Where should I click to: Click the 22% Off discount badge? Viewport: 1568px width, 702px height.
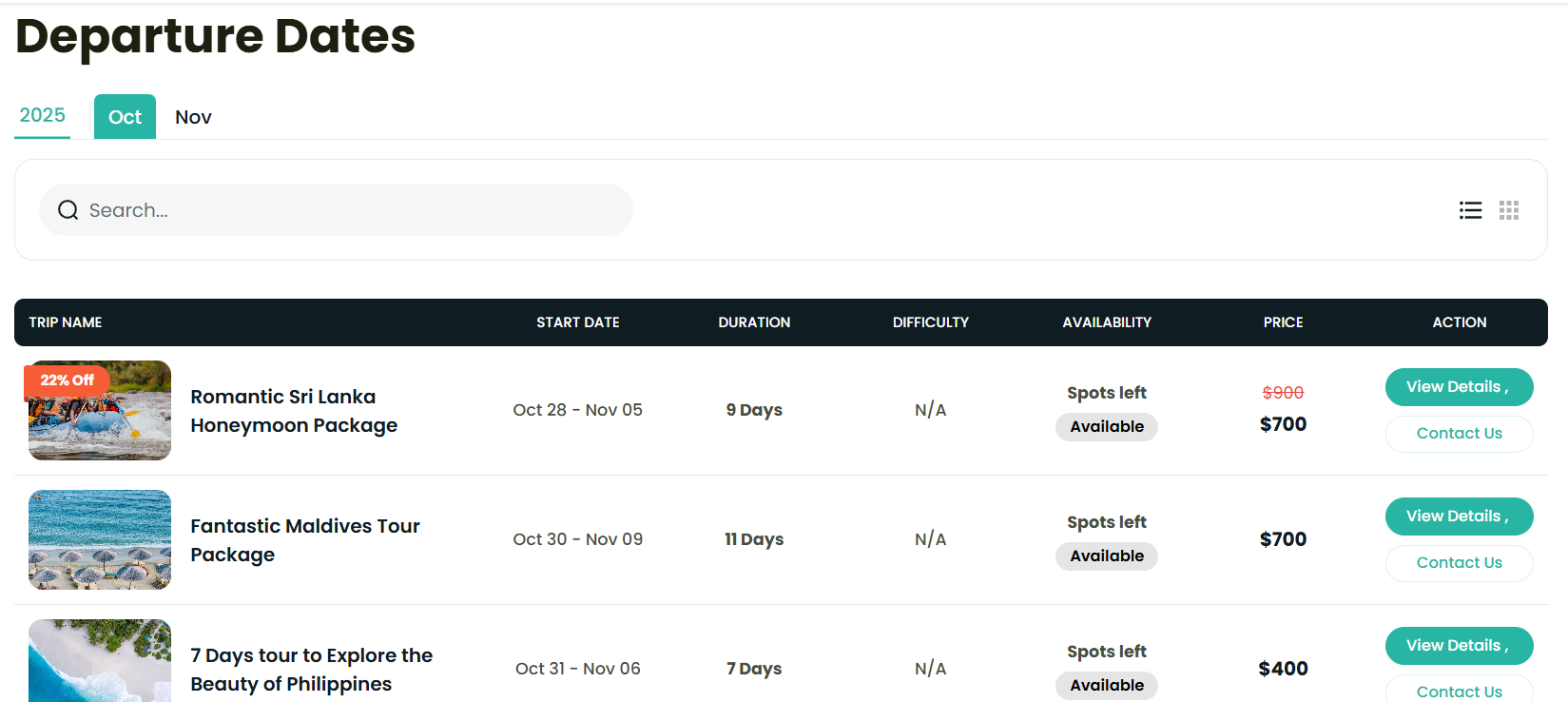[67, 380]
